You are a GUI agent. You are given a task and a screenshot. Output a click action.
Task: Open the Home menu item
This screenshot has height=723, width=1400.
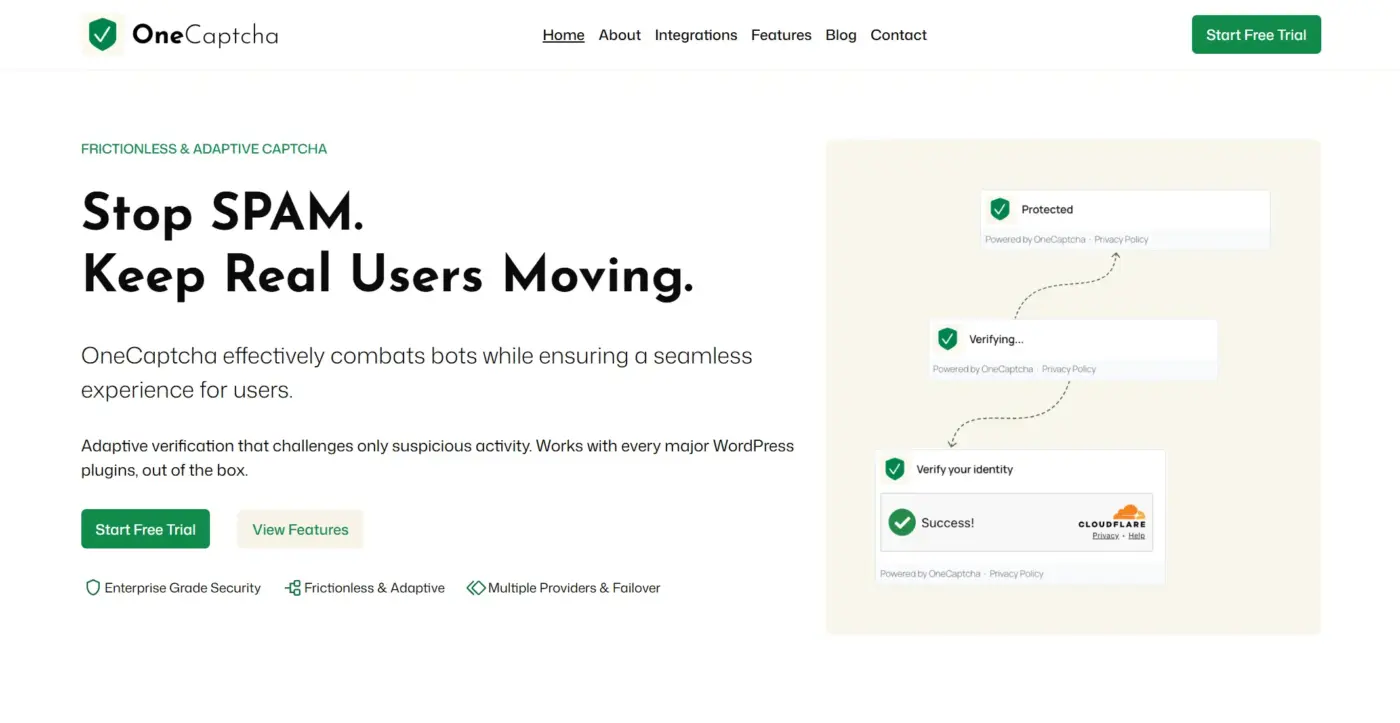pos(564,35)
